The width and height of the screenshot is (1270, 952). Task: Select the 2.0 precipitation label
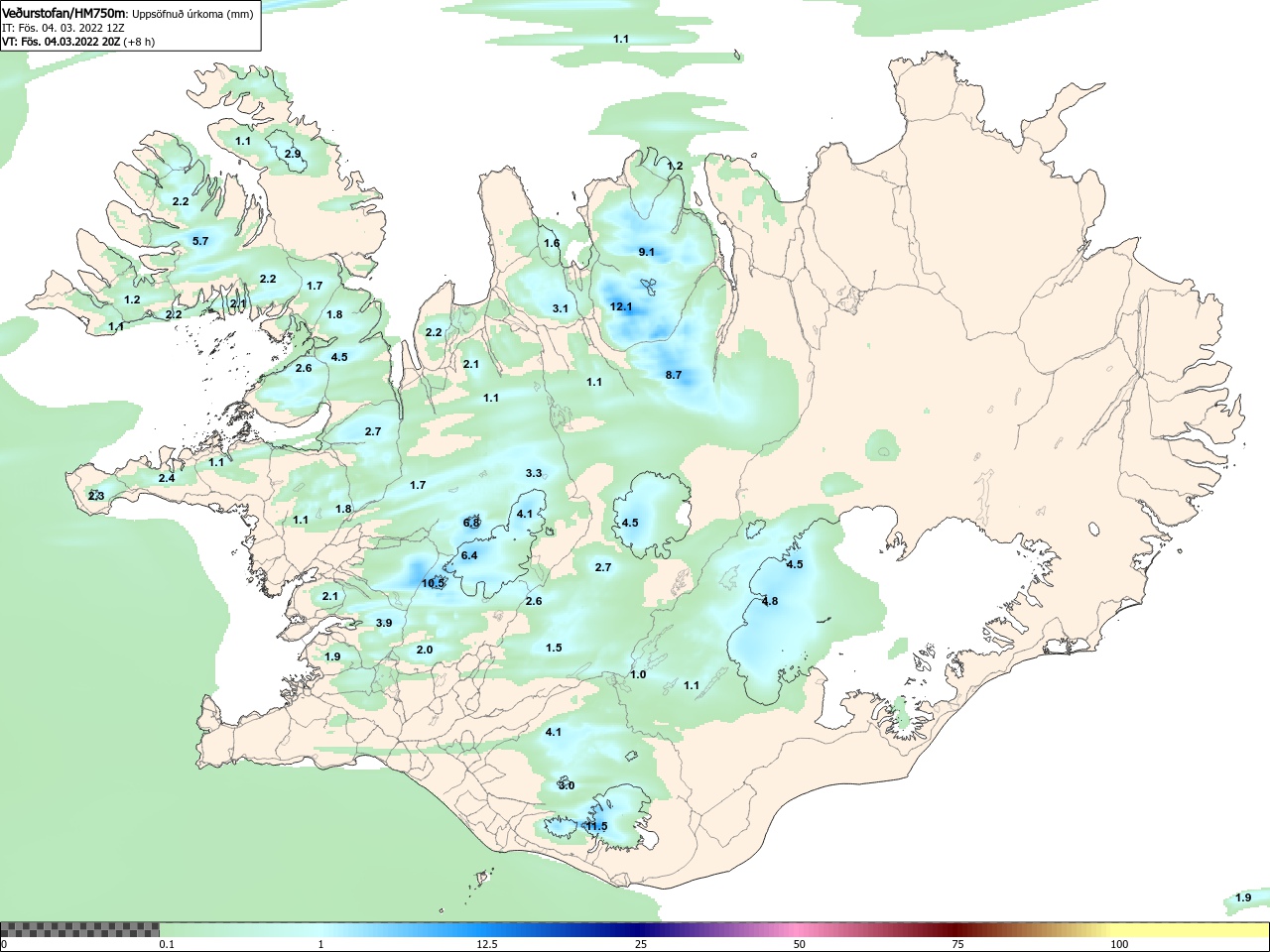(425, 650)
